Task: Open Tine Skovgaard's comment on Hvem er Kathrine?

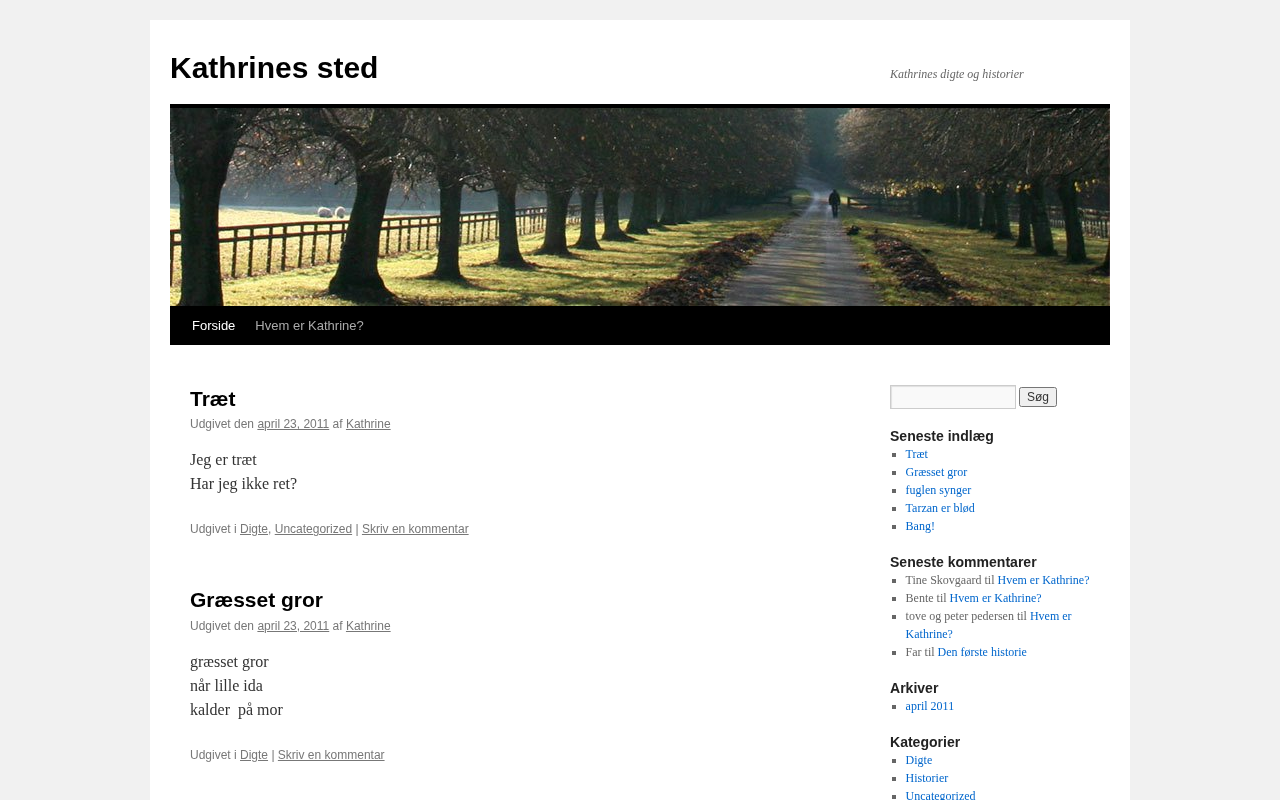Action: [1043, 580]
